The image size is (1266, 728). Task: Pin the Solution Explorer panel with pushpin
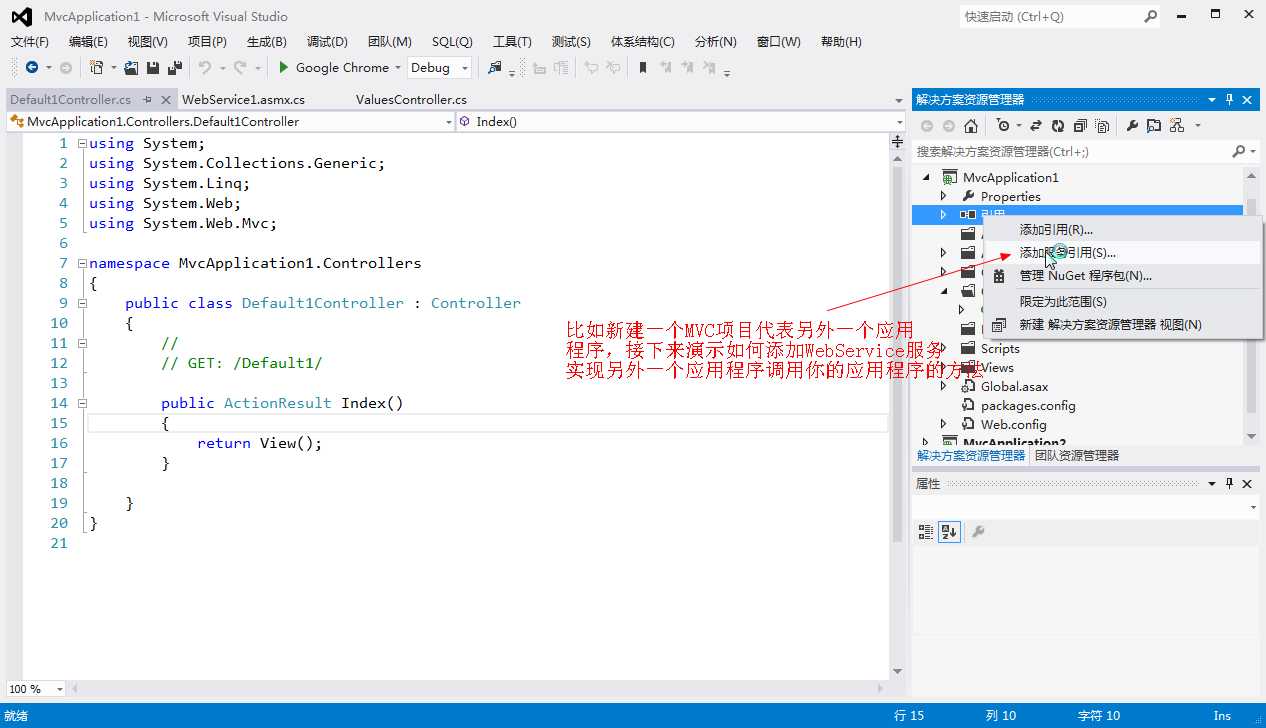(1230, 99)
